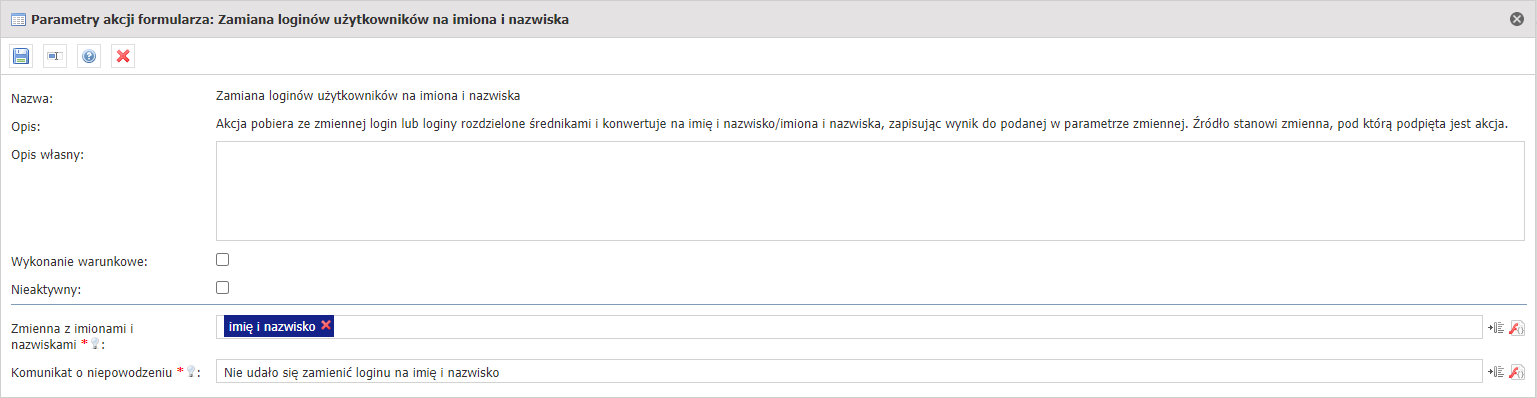Open help via blue question mark icon
The width and height of the screenshot is (1537, 398).
click(89, 56)
